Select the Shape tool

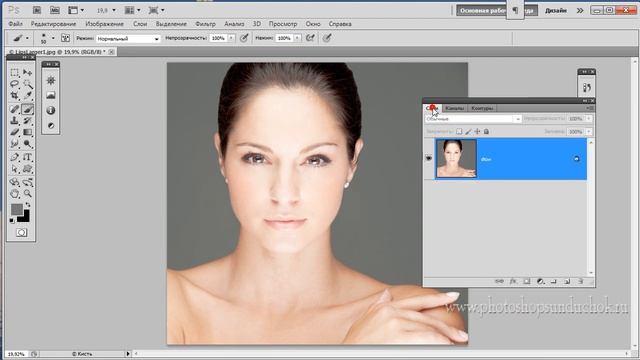click(x=27, y=169)
